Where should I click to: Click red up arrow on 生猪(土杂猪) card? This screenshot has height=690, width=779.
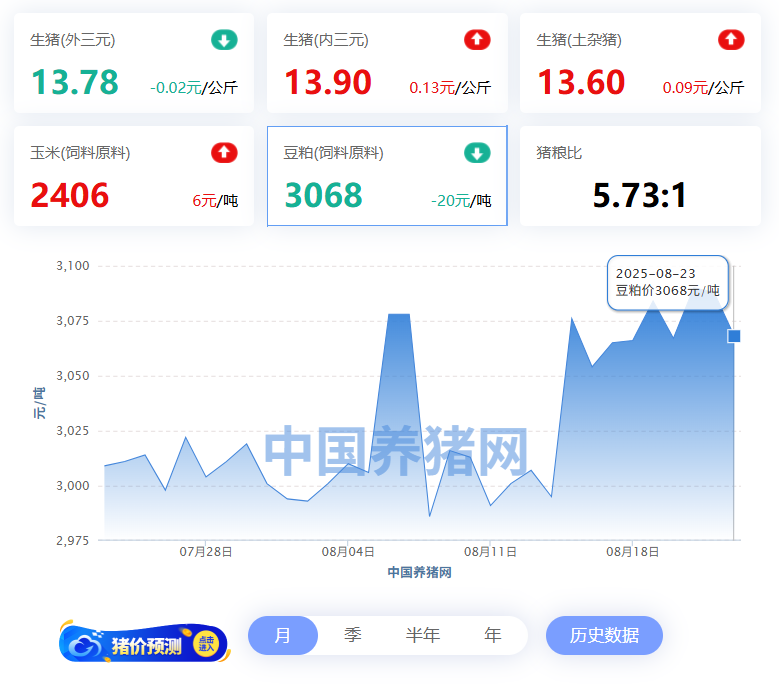(731, 40)
